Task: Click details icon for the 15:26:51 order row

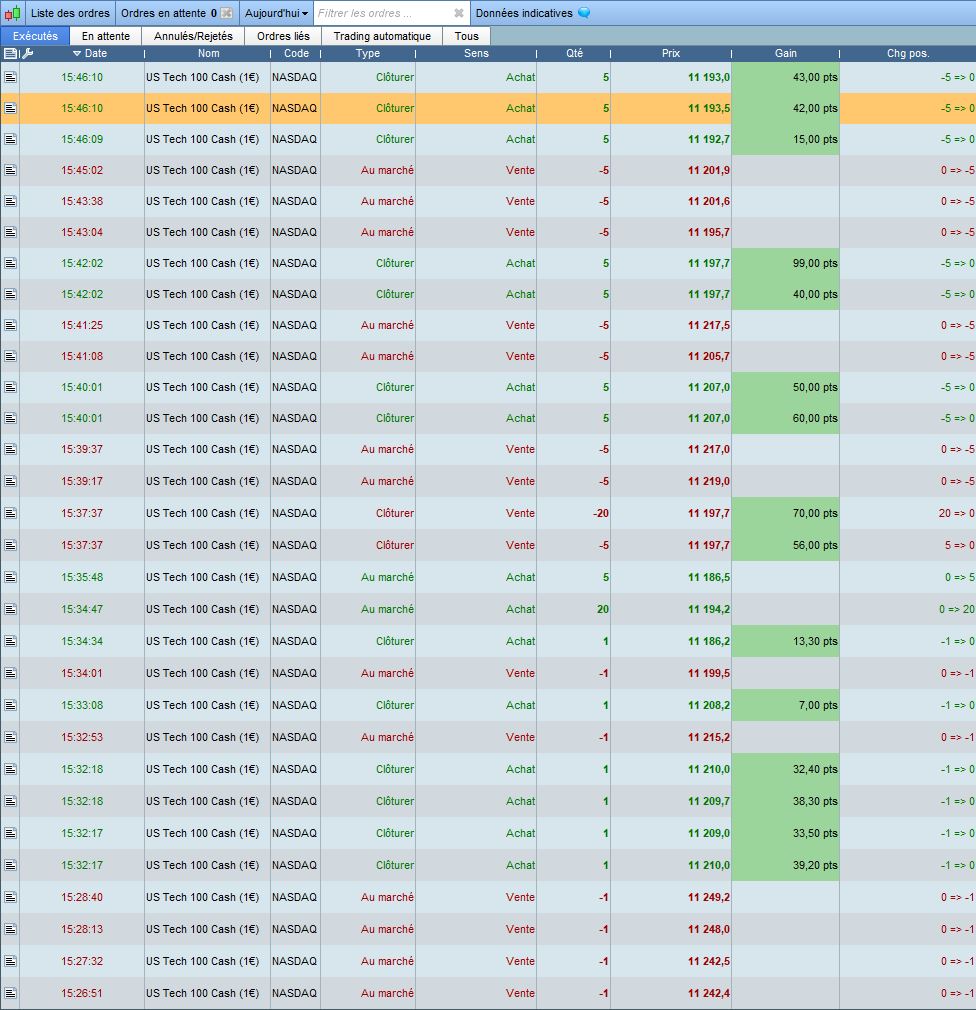Action: coord(10,993)
